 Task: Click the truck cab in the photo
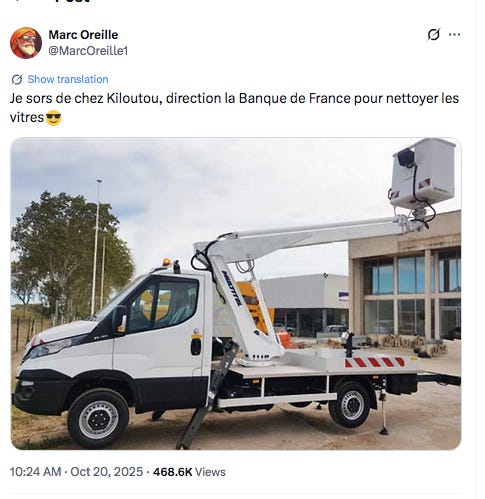[x=133, y=333]
